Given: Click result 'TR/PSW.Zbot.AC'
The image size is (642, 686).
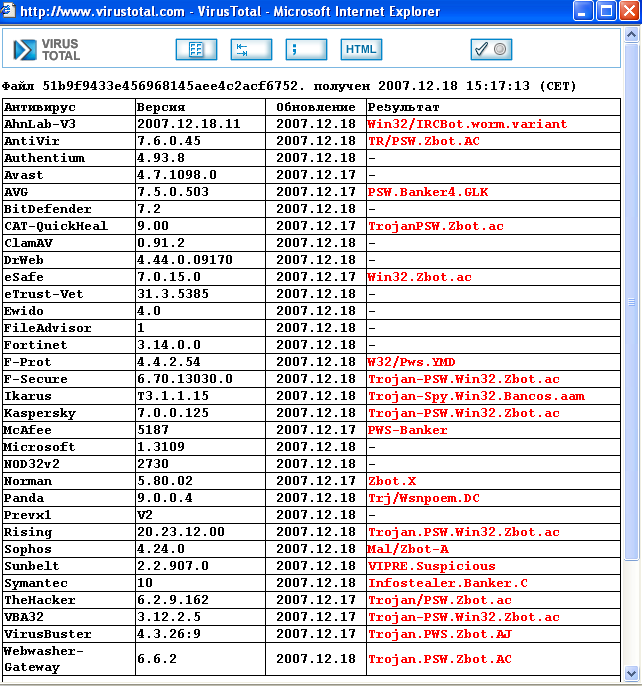Looking at the screenshot, I should pos(424,141).
